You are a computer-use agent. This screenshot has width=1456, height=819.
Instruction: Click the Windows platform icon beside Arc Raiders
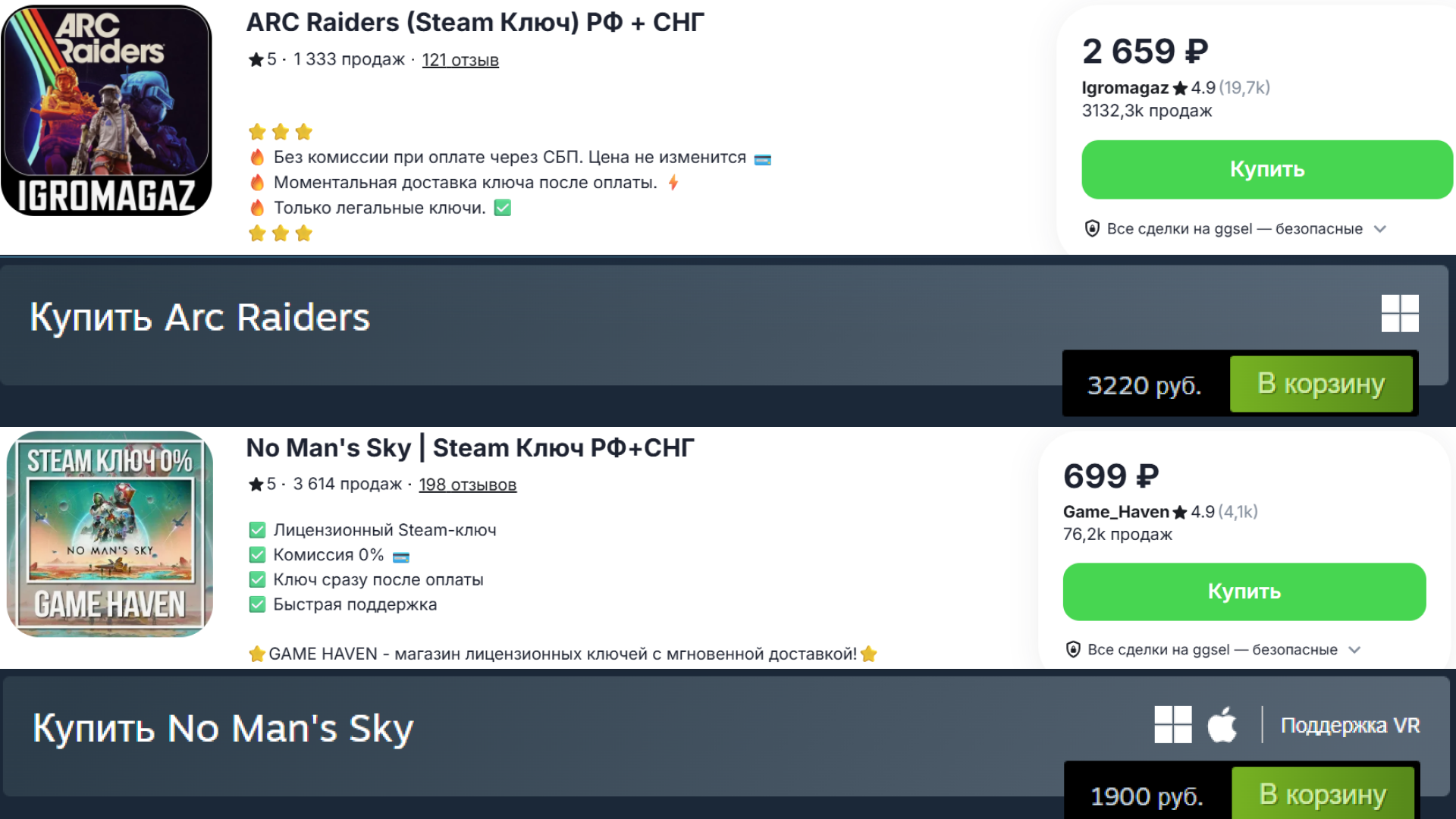(1399, 313)
